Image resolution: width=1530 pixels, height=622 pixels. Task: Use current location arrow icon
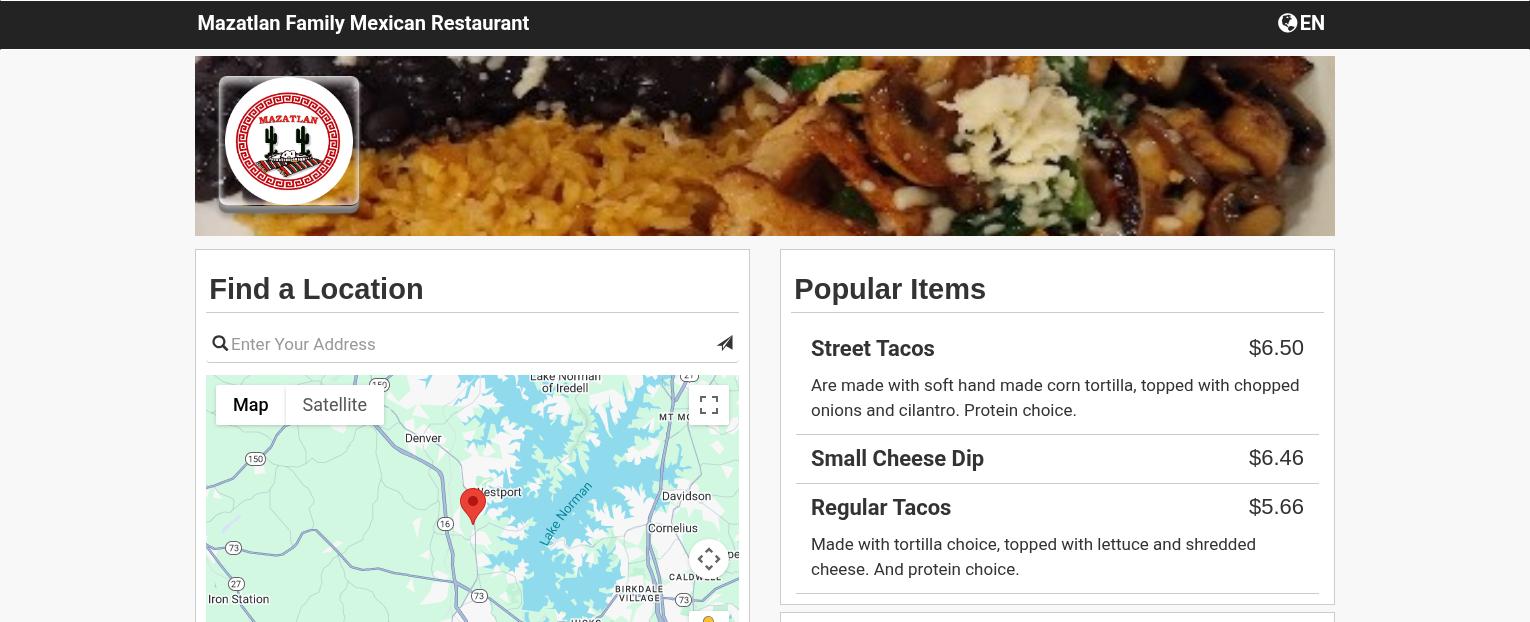[725, 343]
